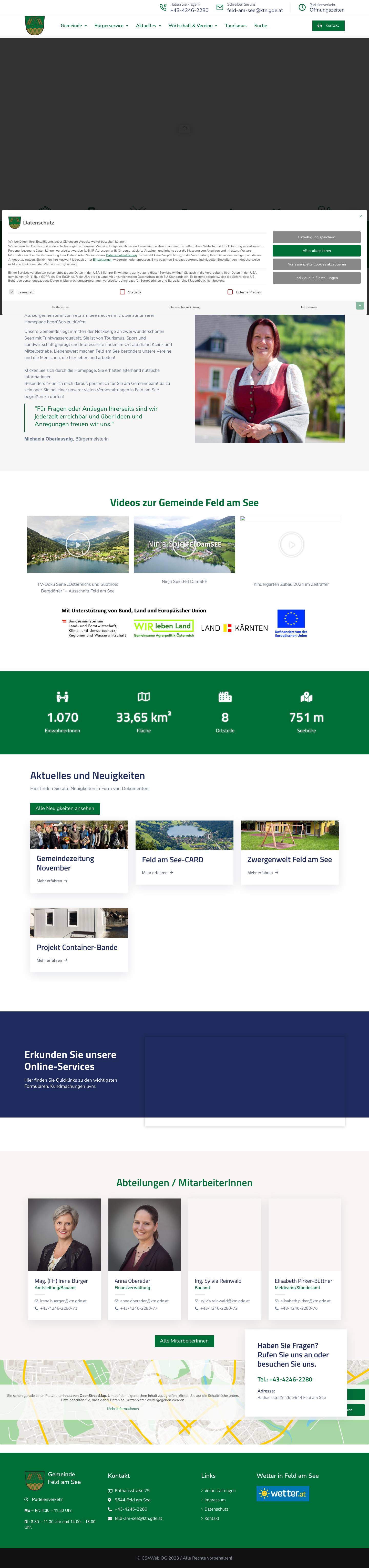Click the Land Kärnten logo
This screenshot has width=369, height=1568.
pyautogui.click(x=234, y=628)
